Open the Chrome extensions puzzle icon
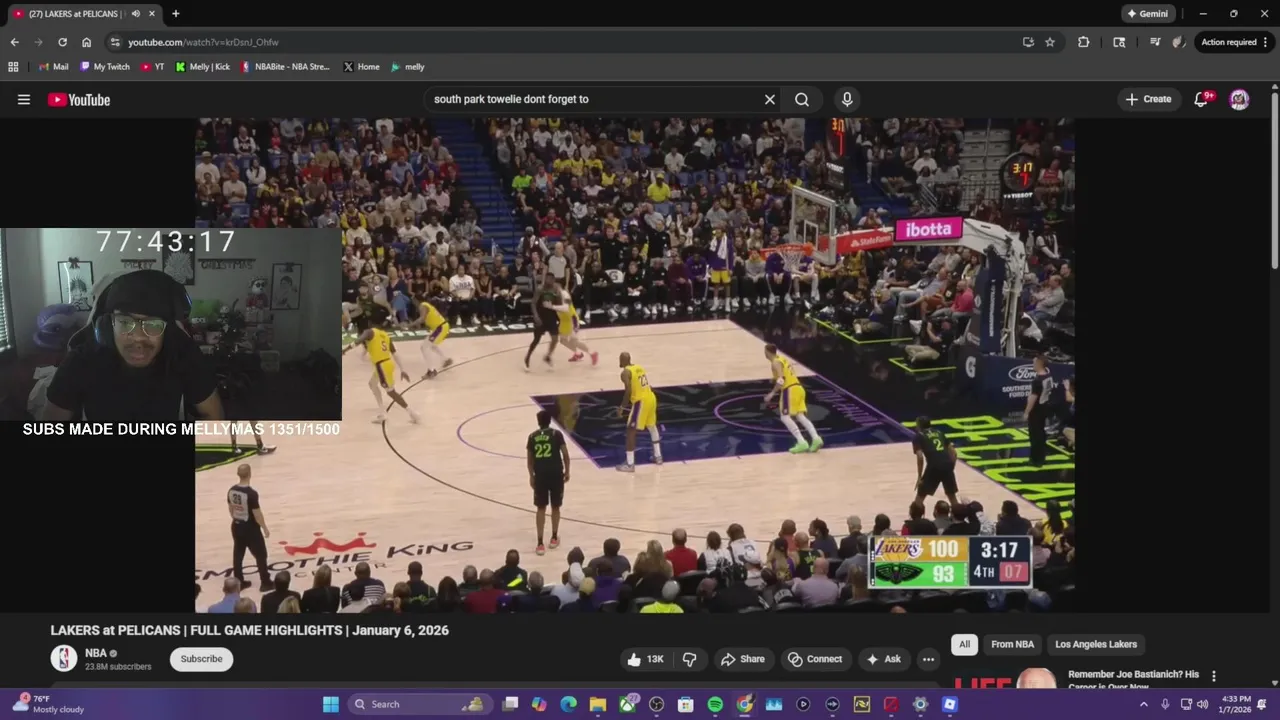This screenshot has height=720, width=1280. coord(1083,42)
